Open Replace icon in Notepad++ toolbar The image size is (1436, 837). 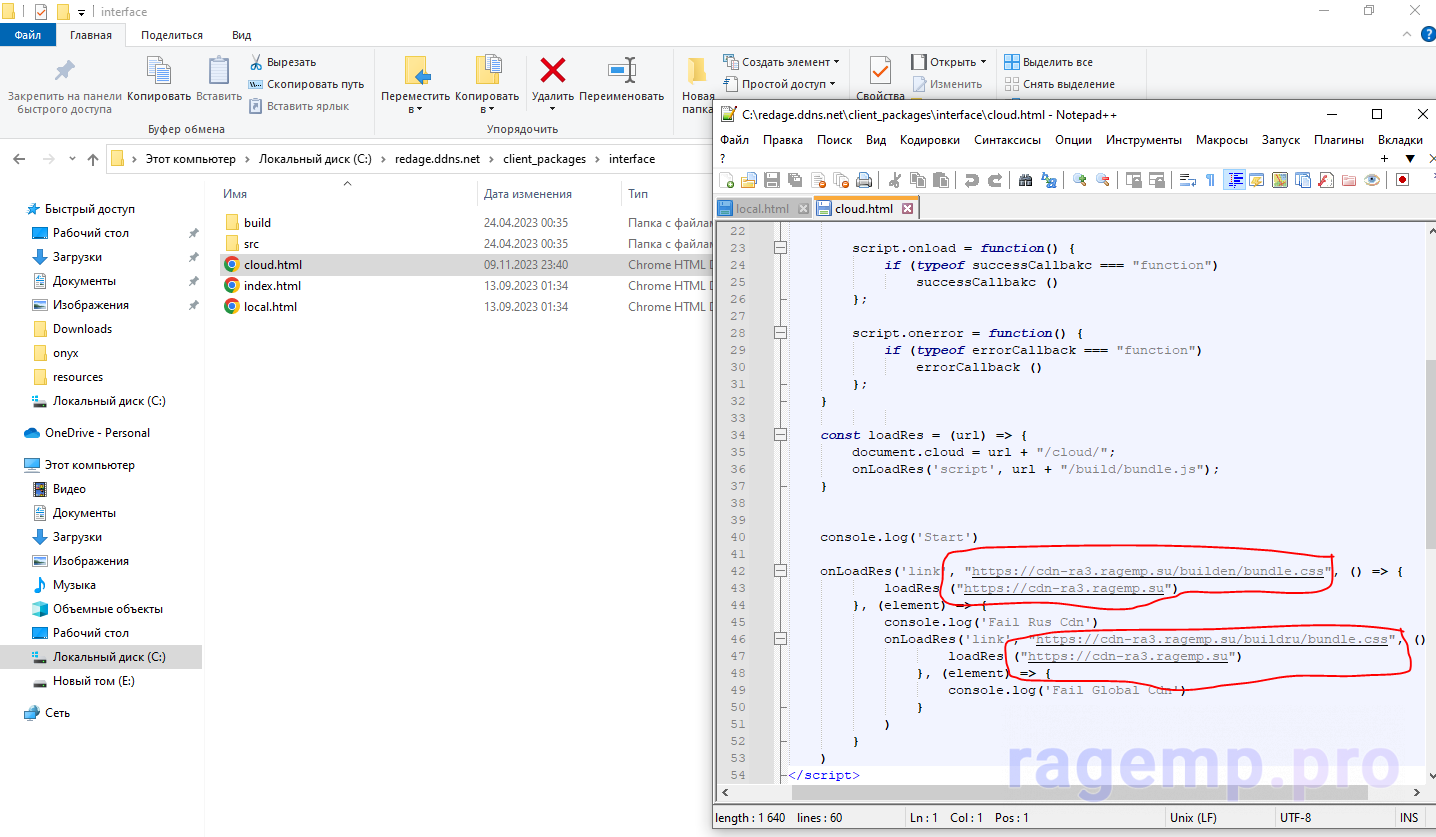[x=1048, y=180]
